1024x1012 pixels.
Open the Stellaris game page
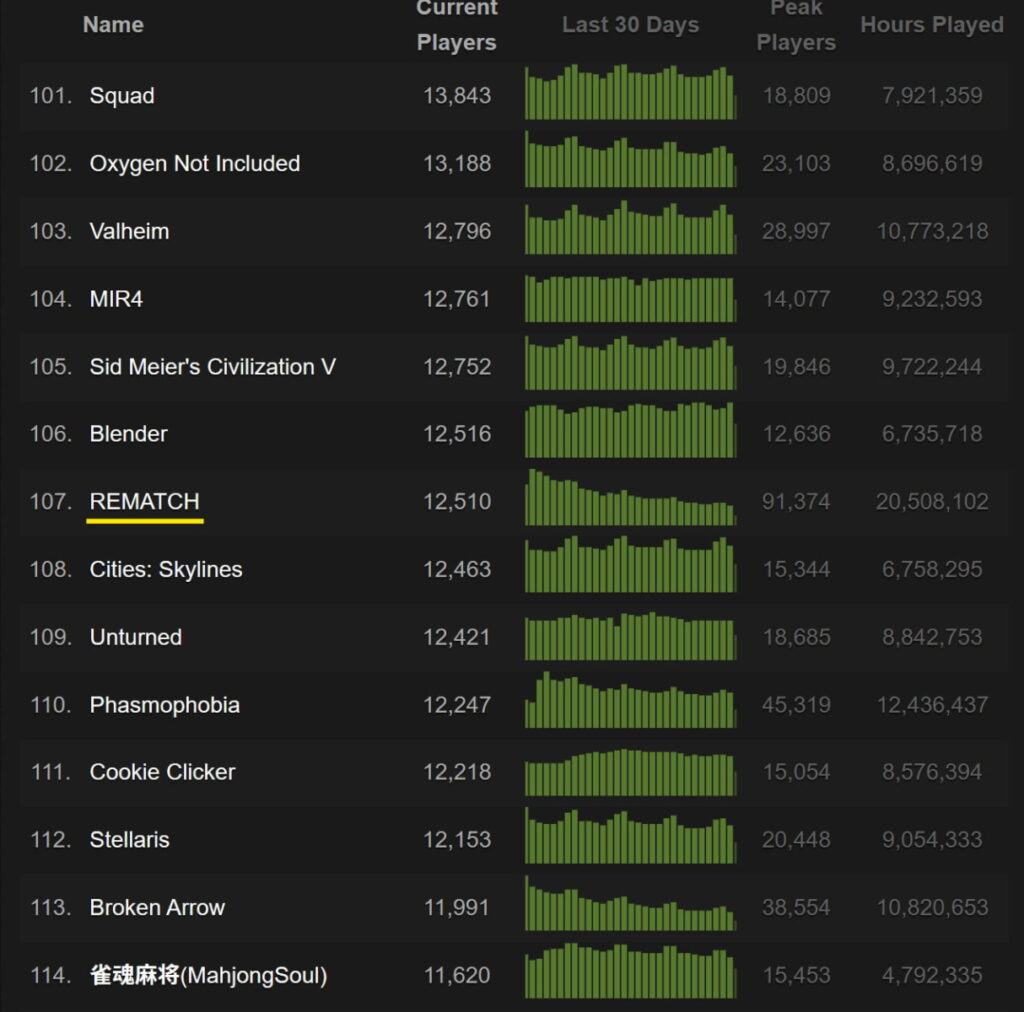coord(129,840)
